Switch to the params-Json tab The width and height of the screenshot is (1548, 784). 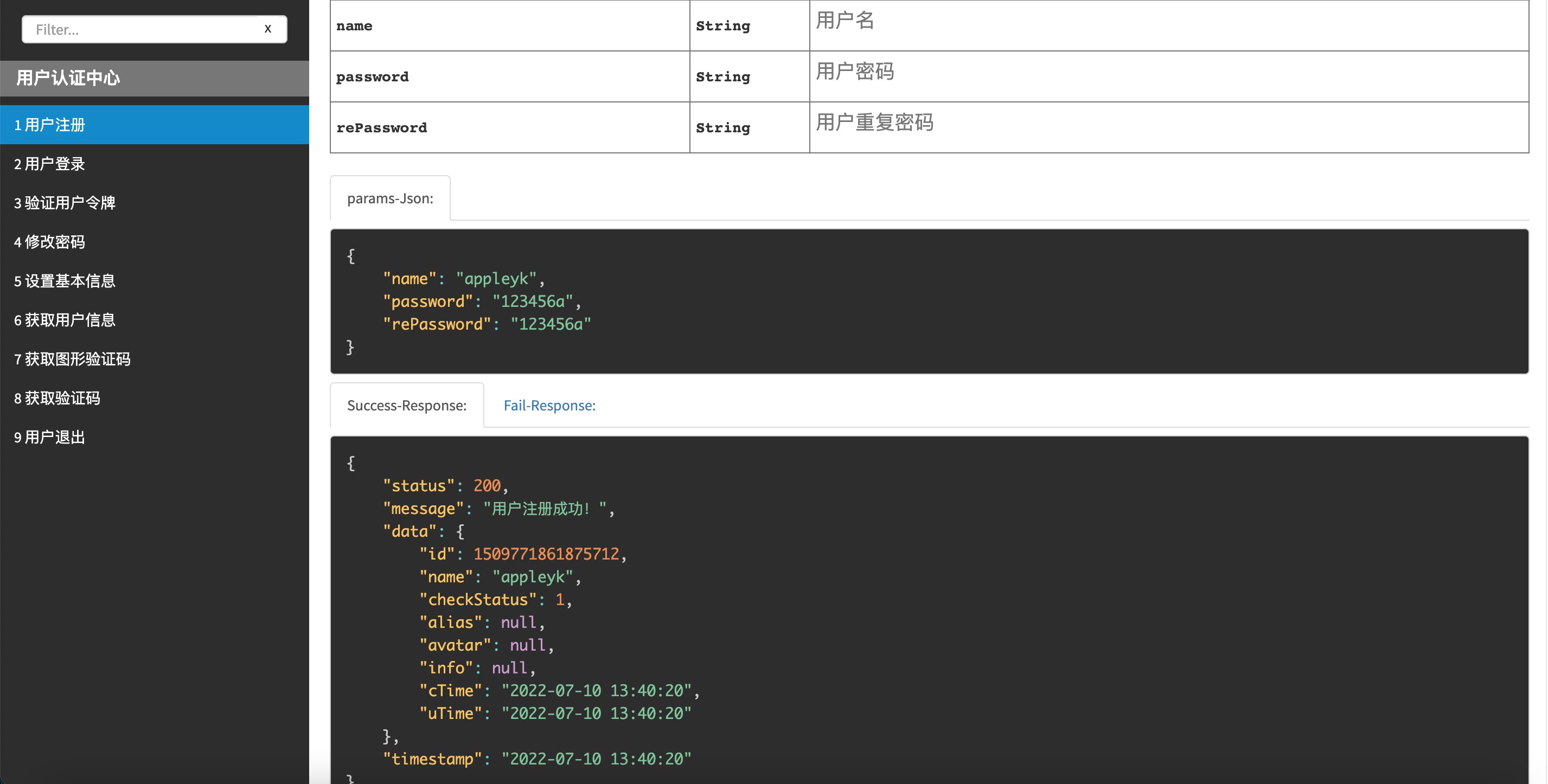coord(390,198)
